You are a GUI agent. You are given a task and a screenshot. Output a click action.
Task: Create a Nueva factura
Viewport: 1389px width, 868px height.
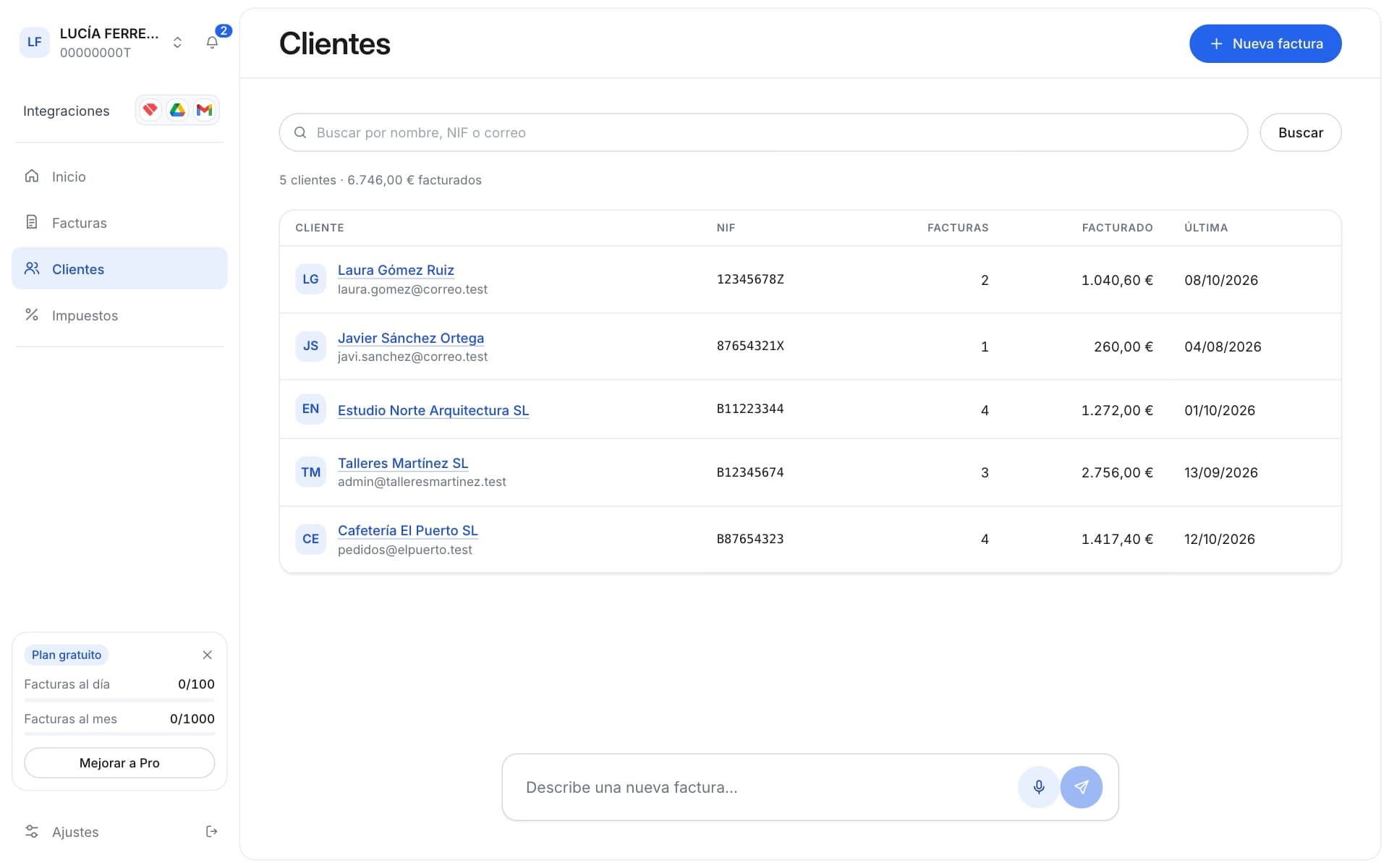tap(1265, 43)
